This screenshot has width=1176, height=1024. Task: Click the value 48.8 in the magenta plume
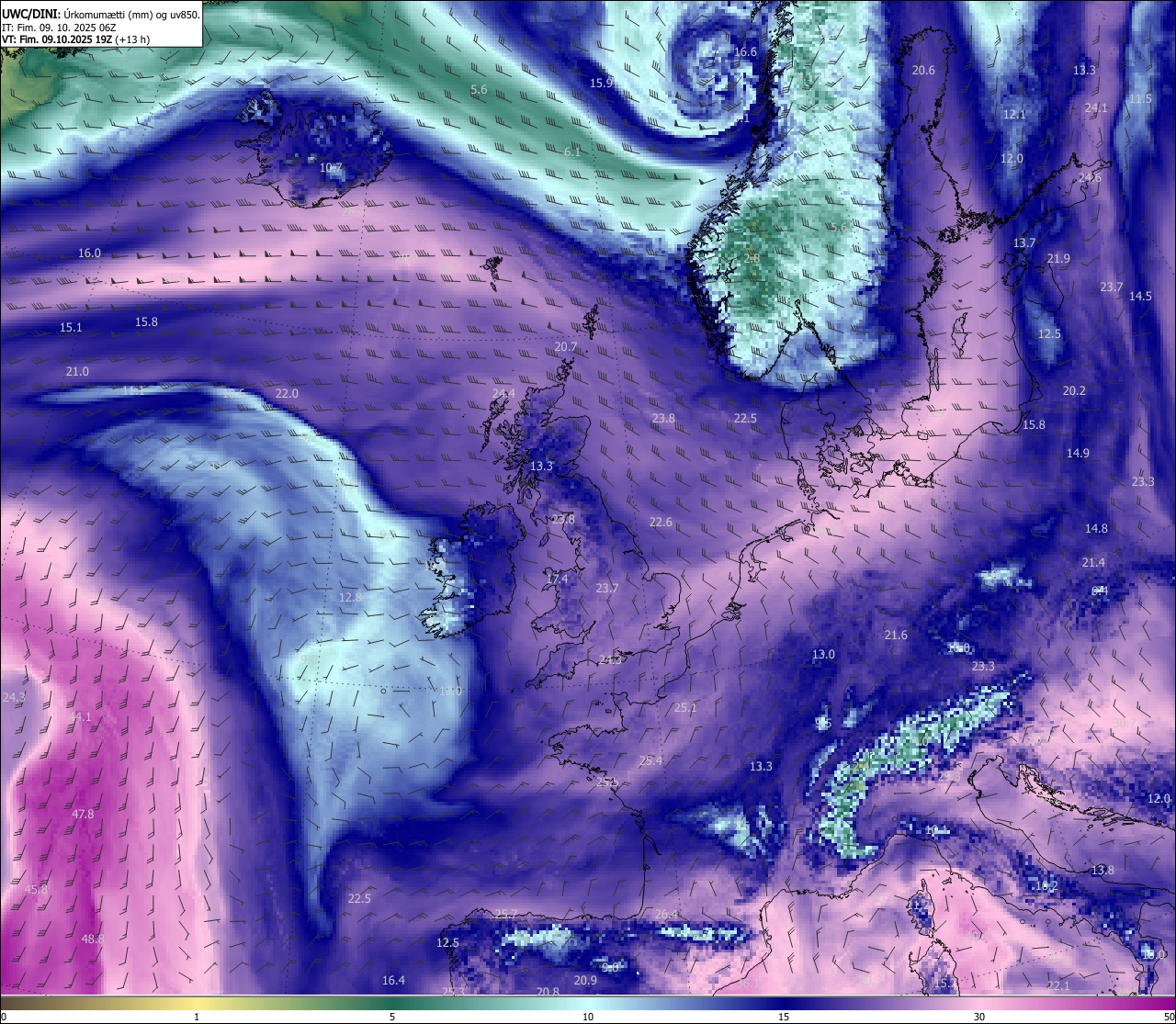93,940
